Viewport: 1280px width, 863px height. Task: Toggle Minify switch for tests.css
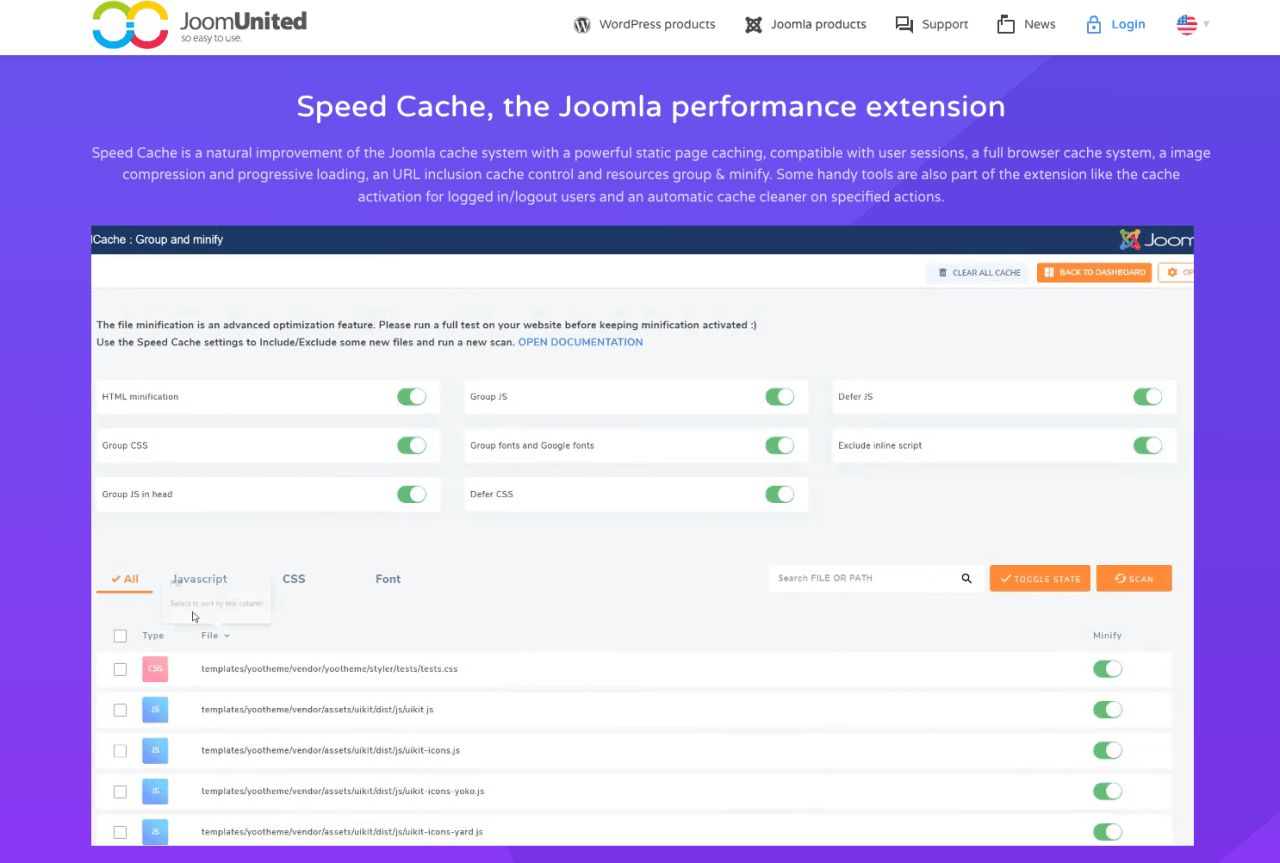point(1108,669)
